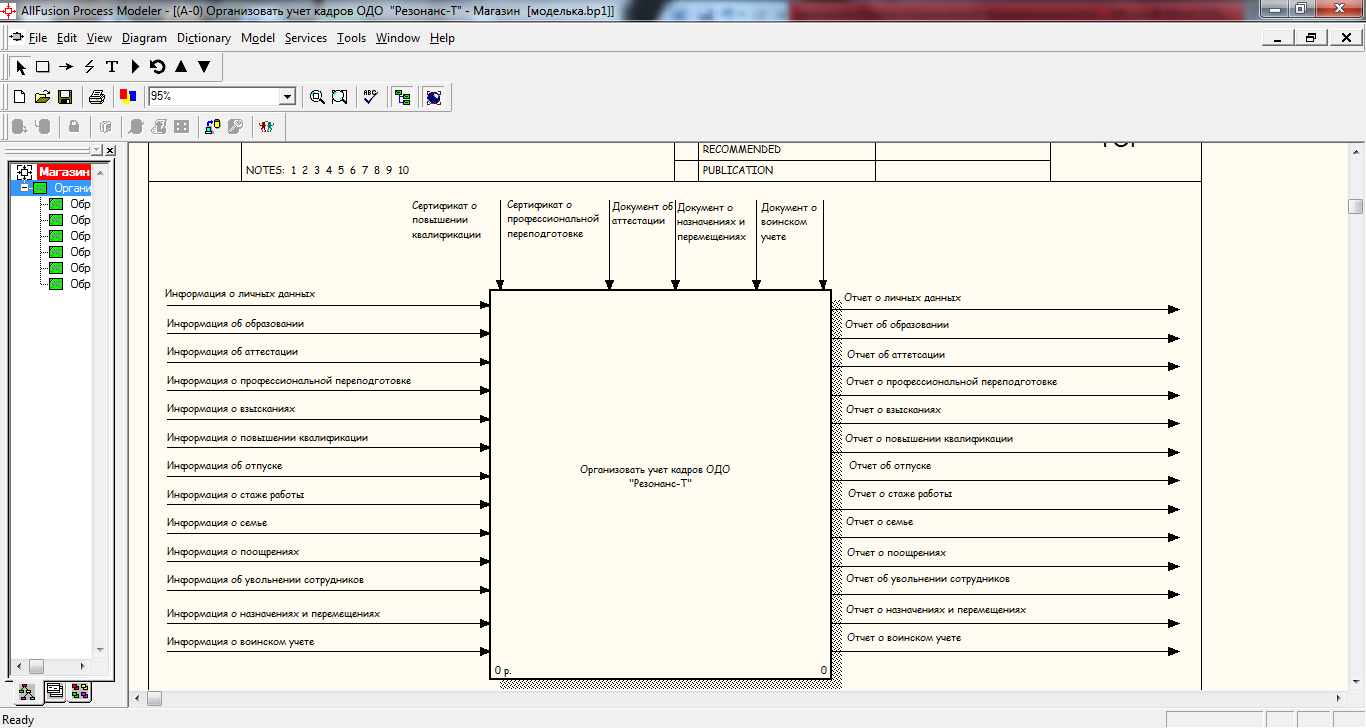Toggle the Model Explorer tree button
1366x728 pixels.
(x=402, y=97)
